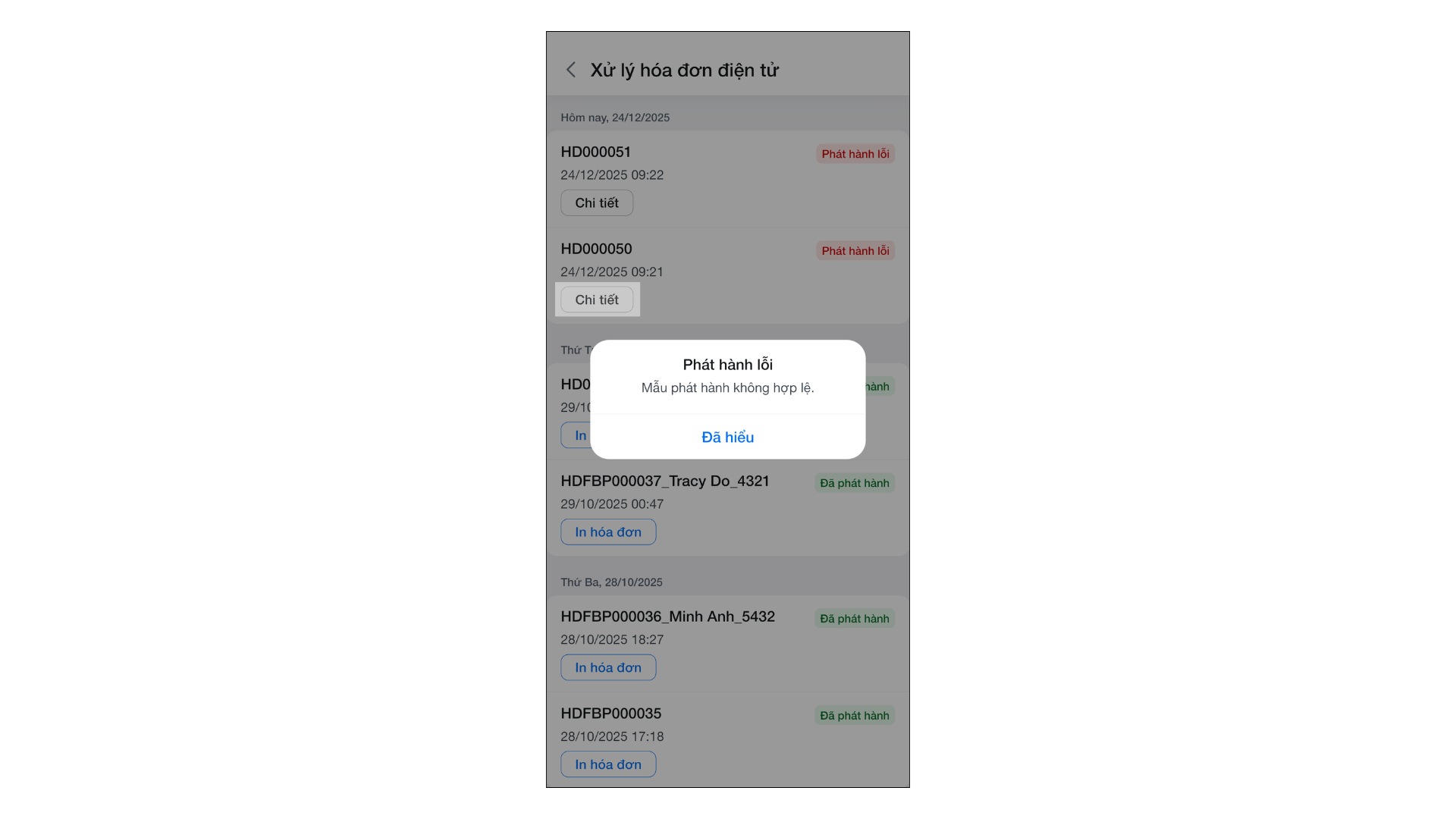Open the HDFBP000036_Minh Anh_5432 invoice entry
The image size is (1456, 819).
tap(728, 644)
